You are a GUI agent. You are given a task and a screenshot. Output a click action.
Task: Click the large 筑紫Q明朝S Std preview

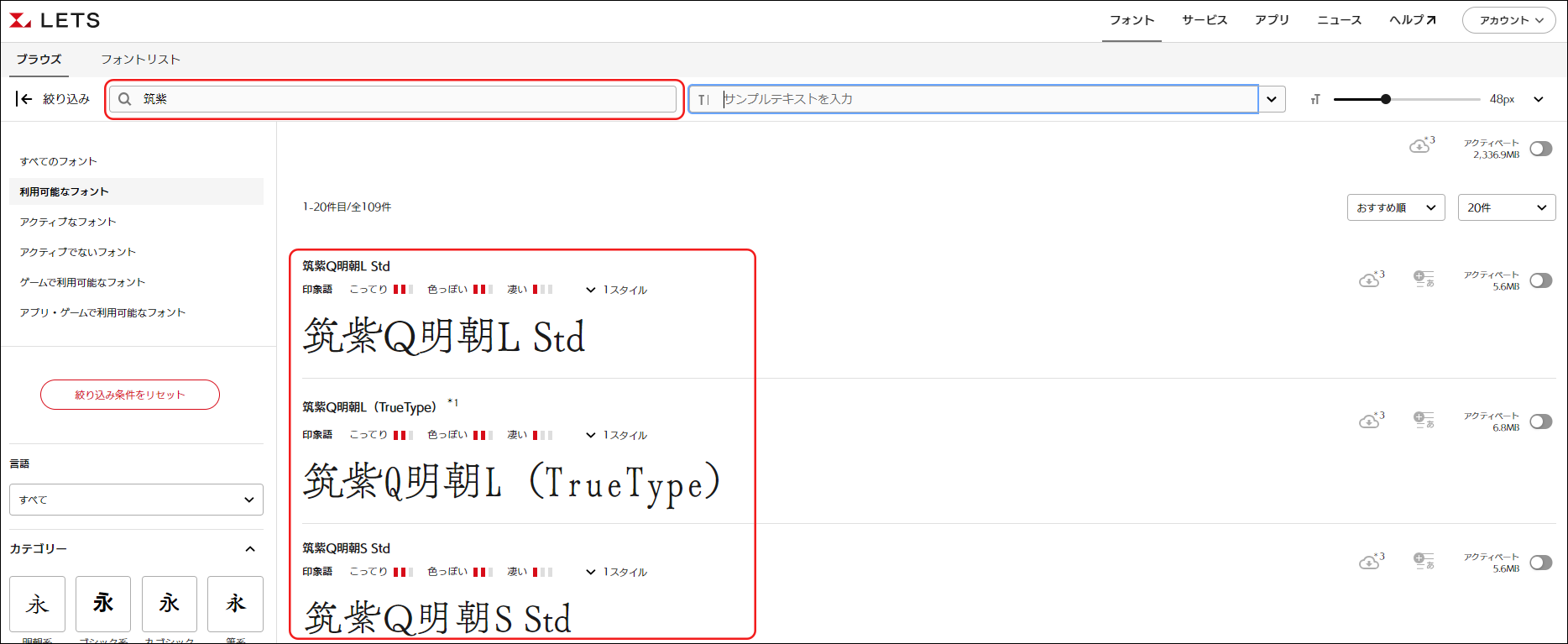tap(437, 619)
